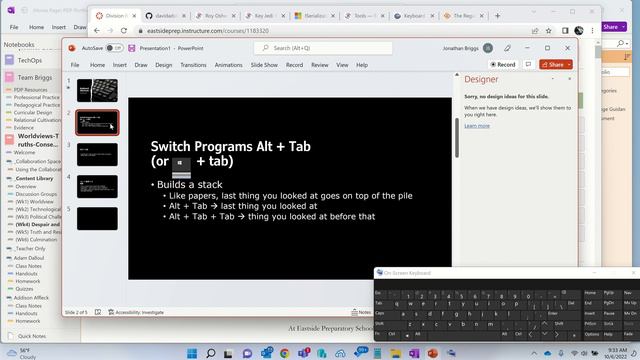Open the Comments icon next to Record

click(x=528, y=64)
